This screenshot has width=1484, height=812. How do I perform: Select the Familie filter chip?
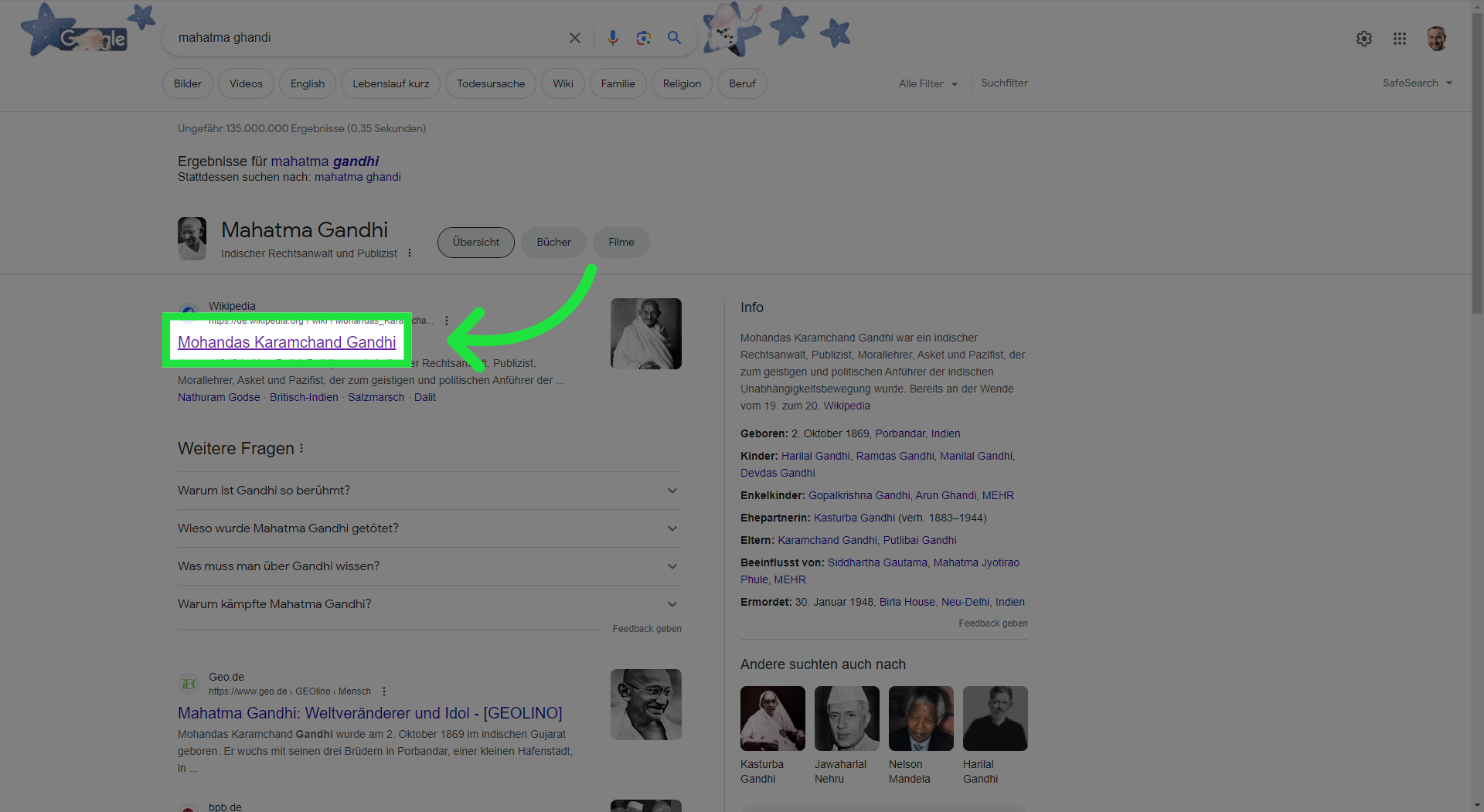coord(618,83)
